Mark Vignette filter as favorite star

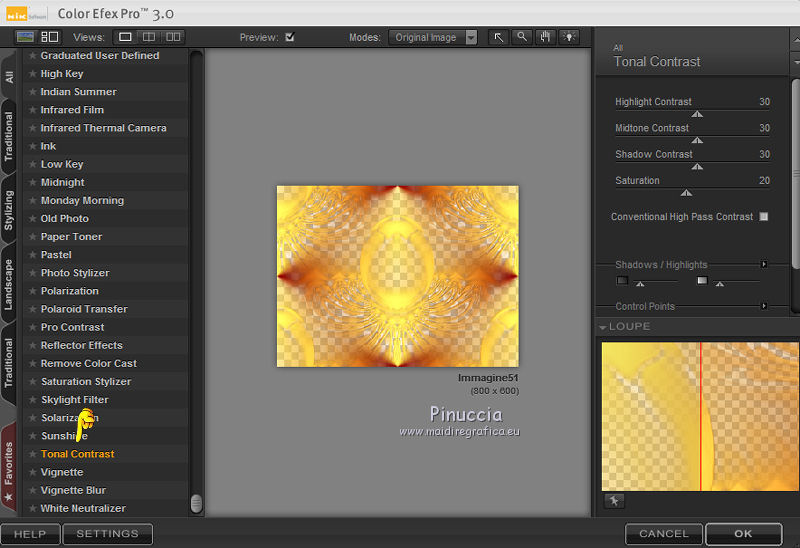click(33, 472)
